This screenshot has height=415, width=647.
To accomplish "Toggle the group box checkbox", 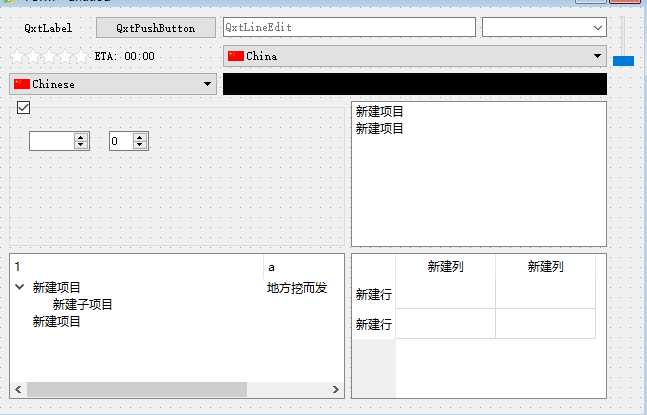I will coord(24,108).
